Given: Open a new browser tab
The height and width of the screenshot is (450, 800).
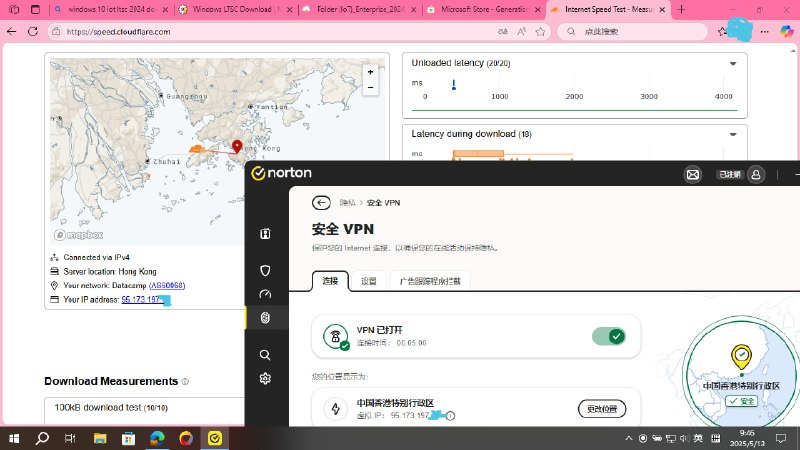Looking at the screenshot, I should point(681,9).
